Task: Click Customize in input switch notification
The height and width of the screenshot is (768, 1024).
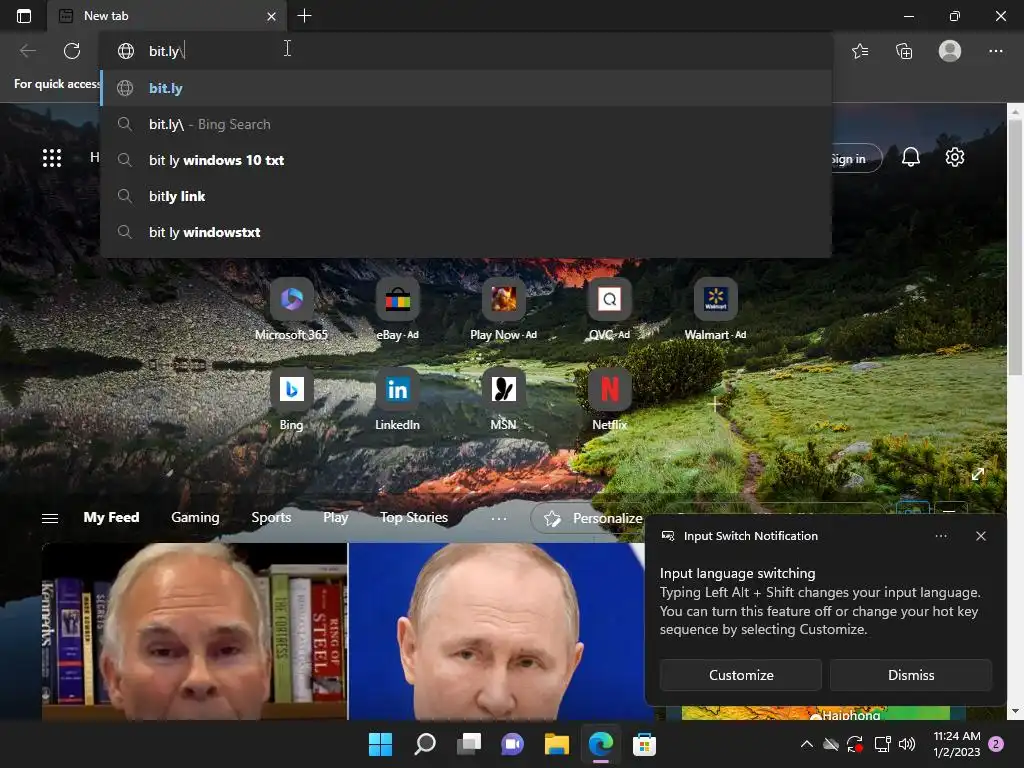Action: (x=741, y=675)
